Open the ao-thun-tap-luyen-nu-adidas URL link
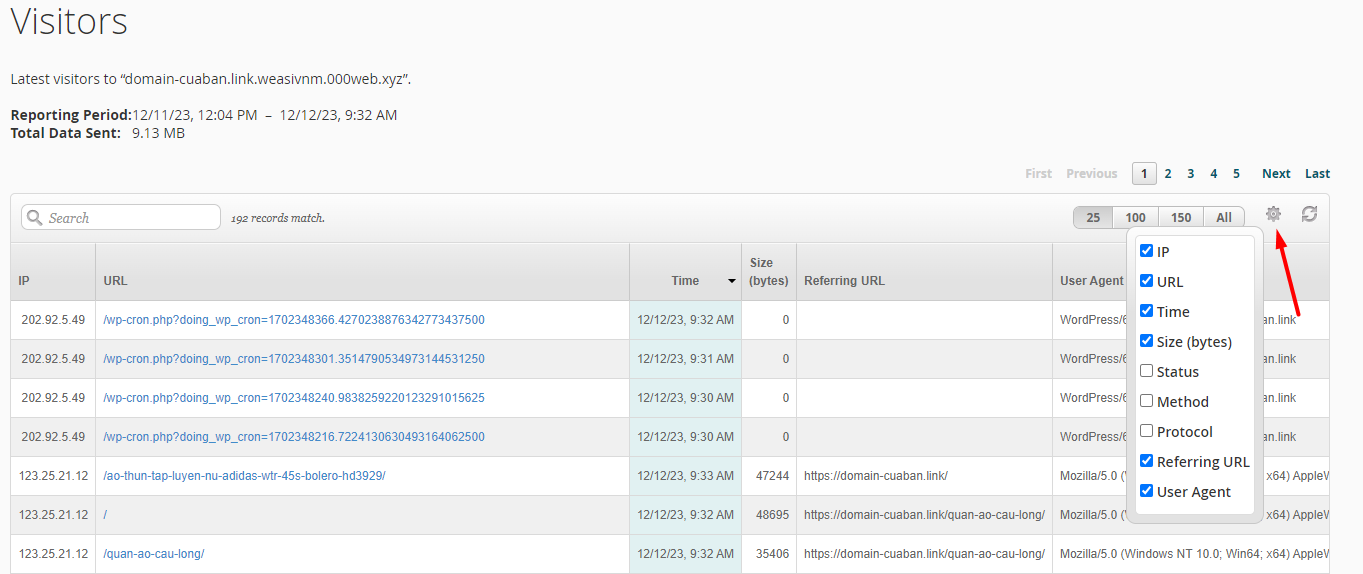The height and width of the screenshot is (574, 1363). pos(244,476)
